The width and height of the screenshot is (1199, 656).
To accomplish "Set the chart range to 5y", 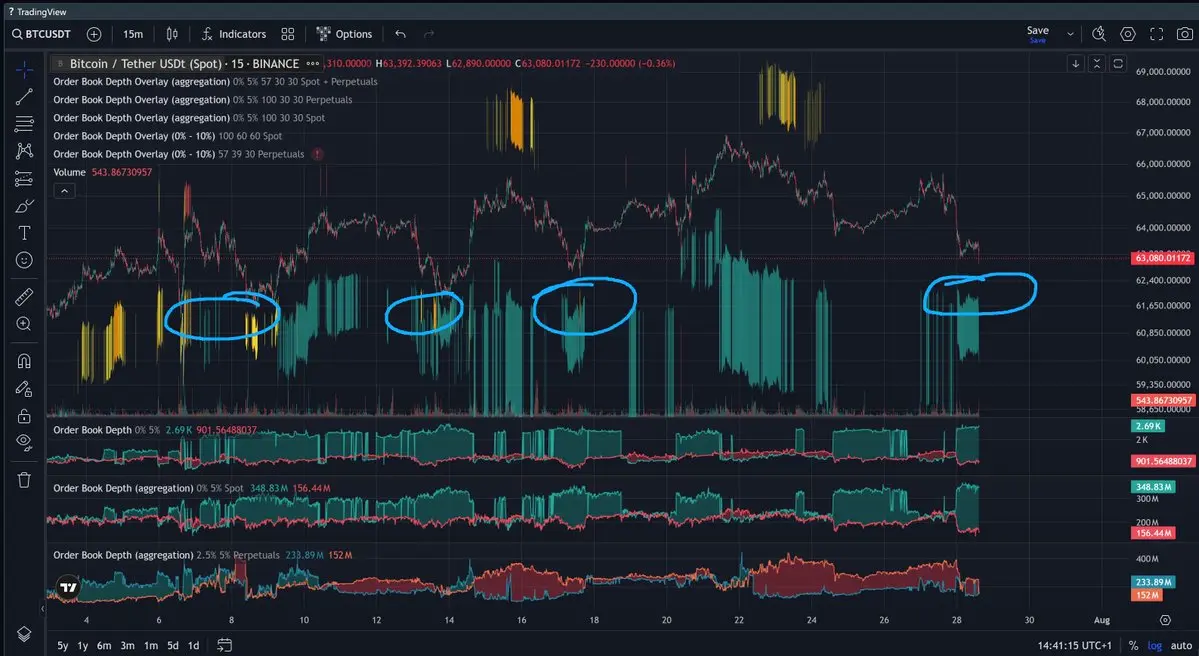I will pyautogui.click(x=63, y=645).
